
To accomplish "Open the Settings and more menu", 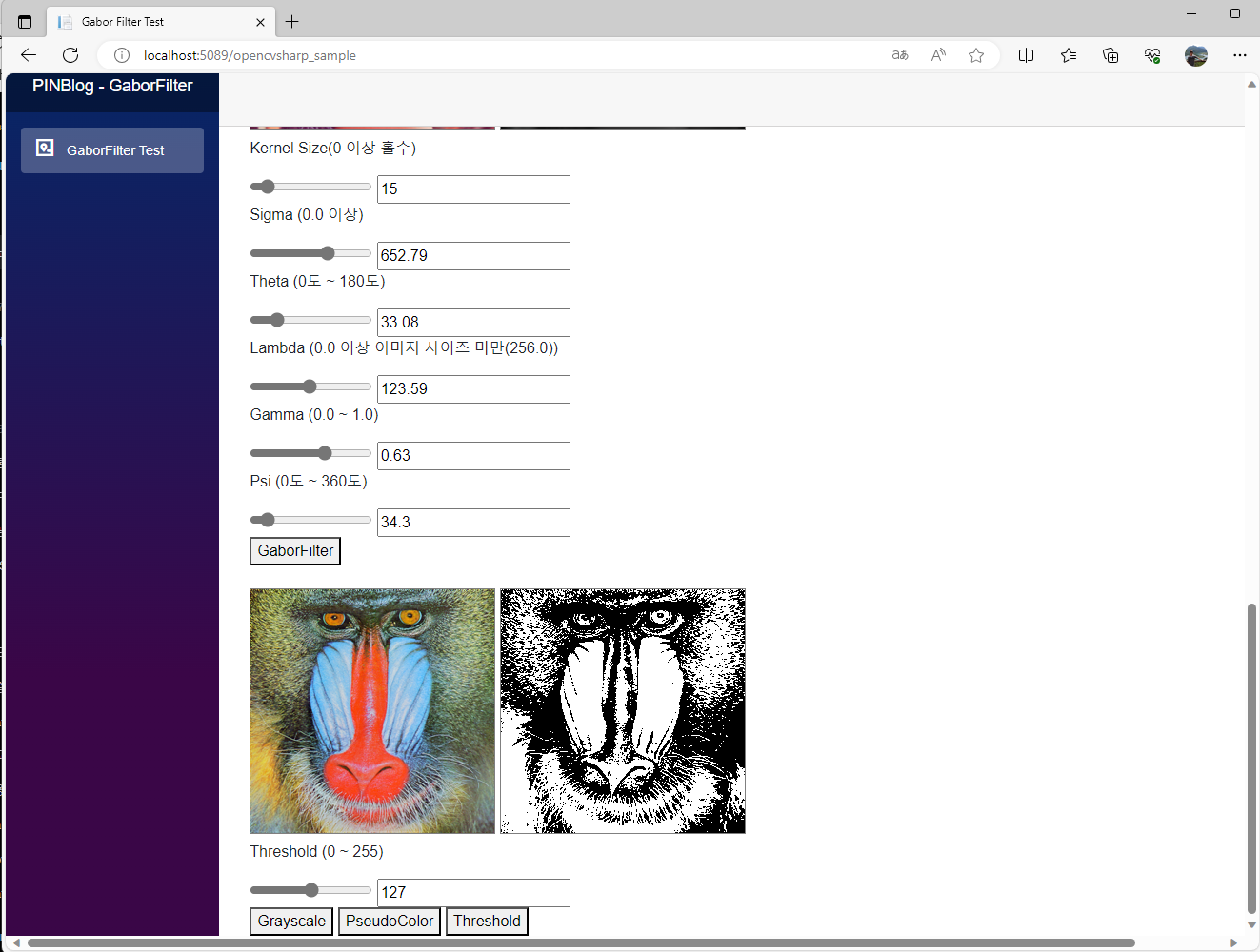I will (1240, 55).
